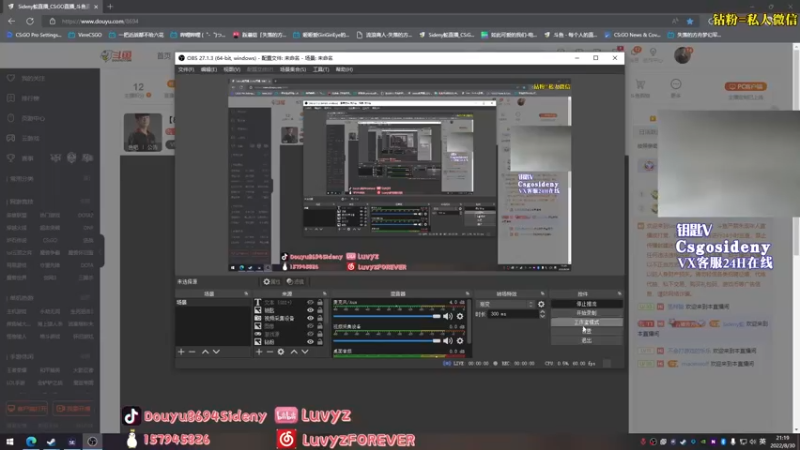800x450 pixels.
Task: Open Microsoft Edge from the taskbar
Action: tap(31, 441)
